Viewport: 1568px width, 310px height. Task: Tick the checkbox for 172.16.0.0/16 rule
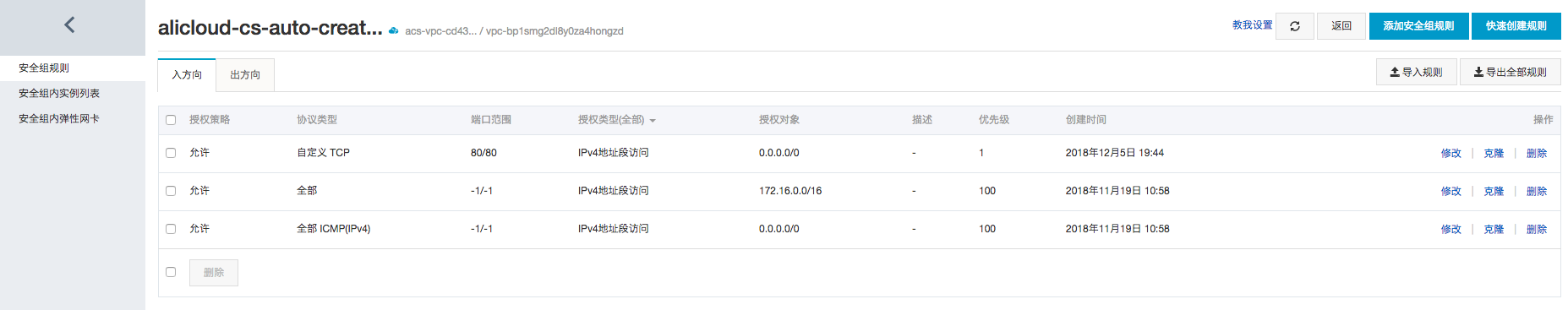click(171, 191)
